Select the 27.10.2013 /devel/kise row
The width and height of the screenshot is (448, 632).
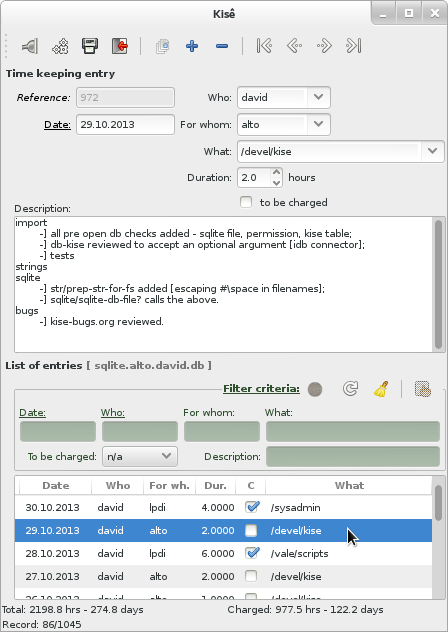[x=223, y=576]
